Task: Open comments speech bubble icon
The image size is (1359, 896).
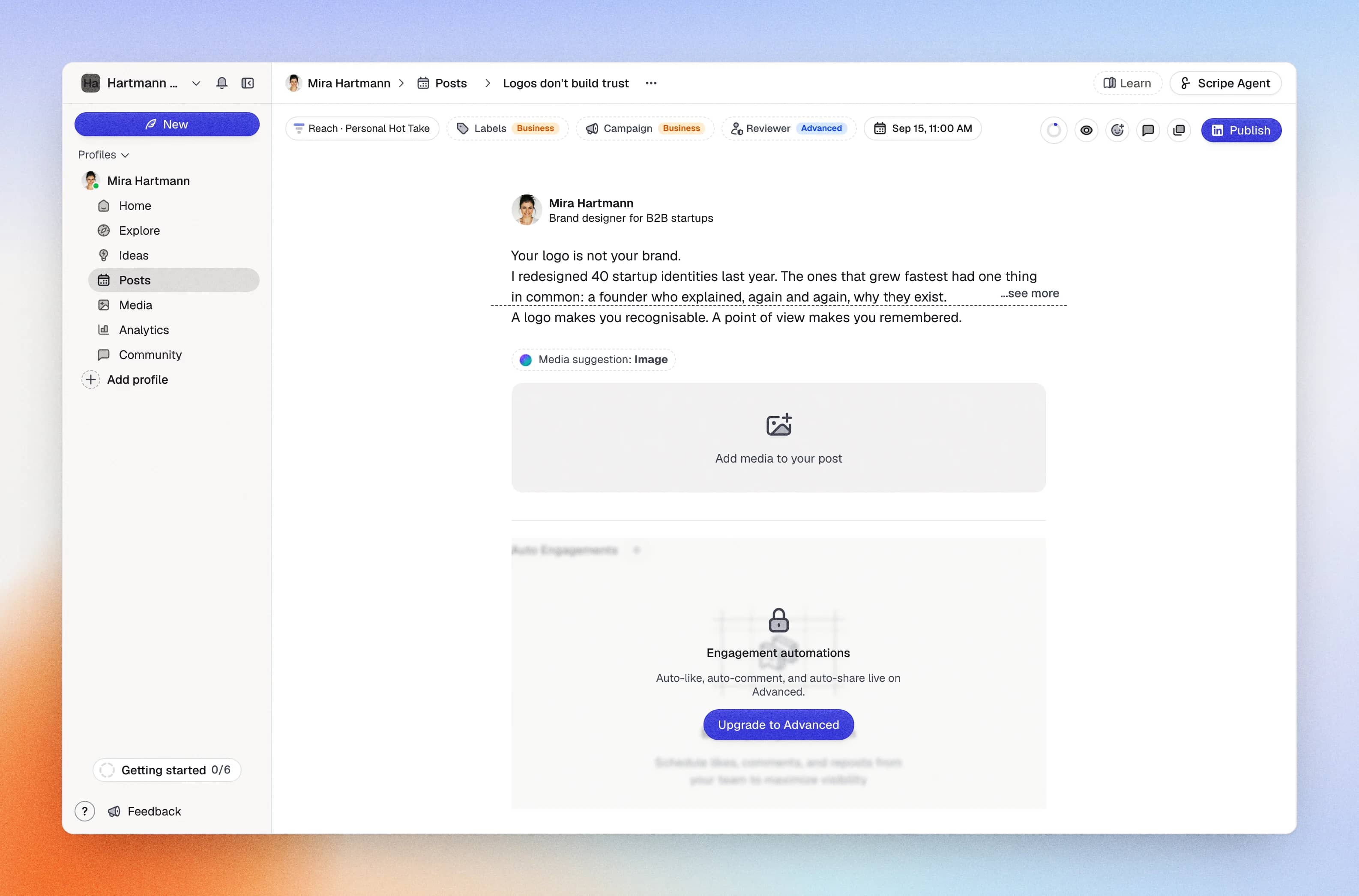Action: [x=1147, y=130]
